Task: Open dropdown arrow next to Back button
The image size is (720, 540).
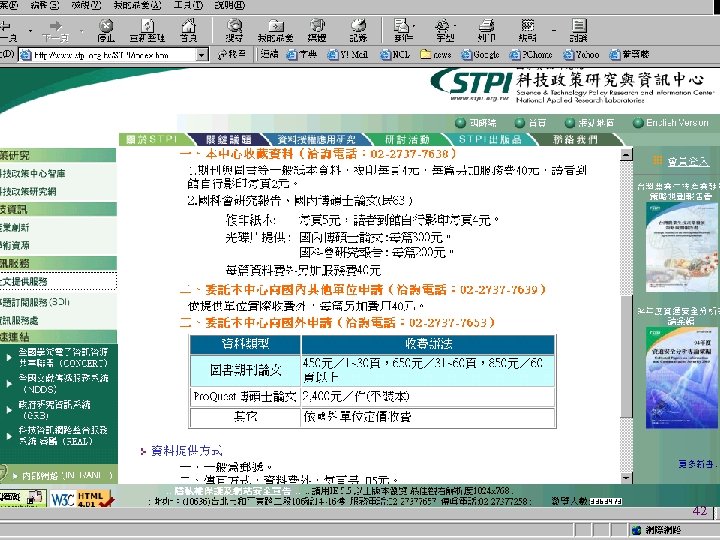Action: click(30, 31)
